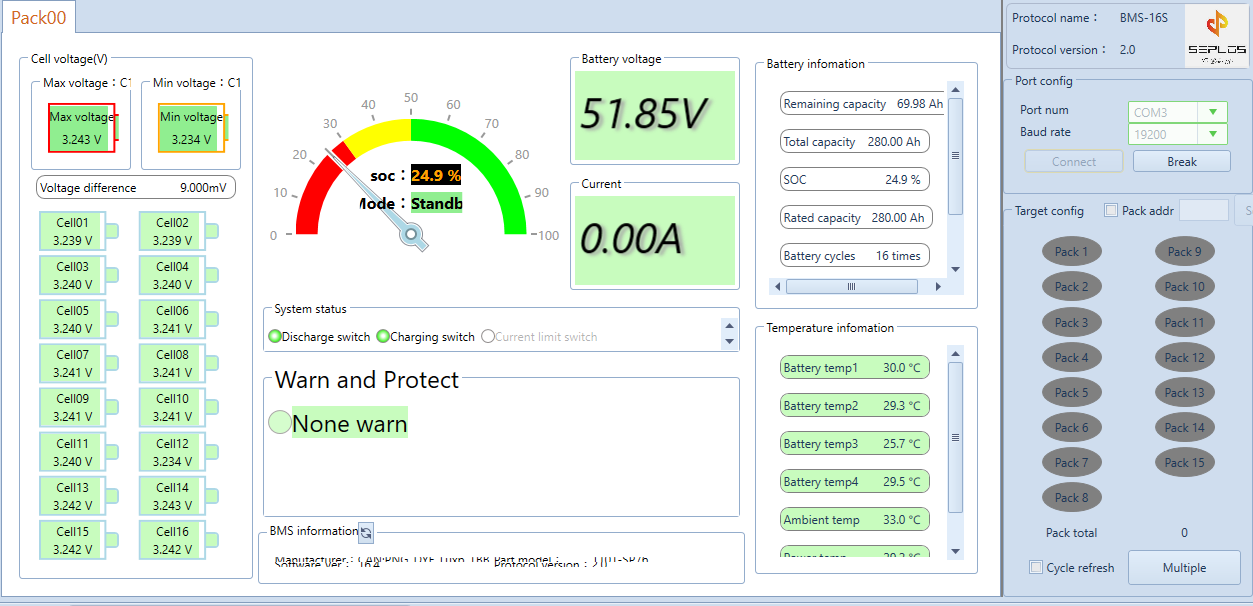Click the Cell05 battery icon

(79, 319)
